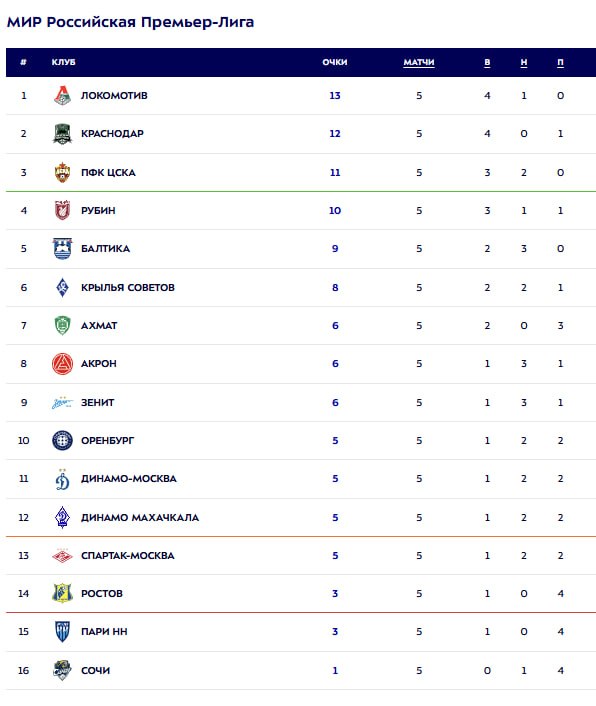Sort table by МАТЧИ column

[419, 63]
